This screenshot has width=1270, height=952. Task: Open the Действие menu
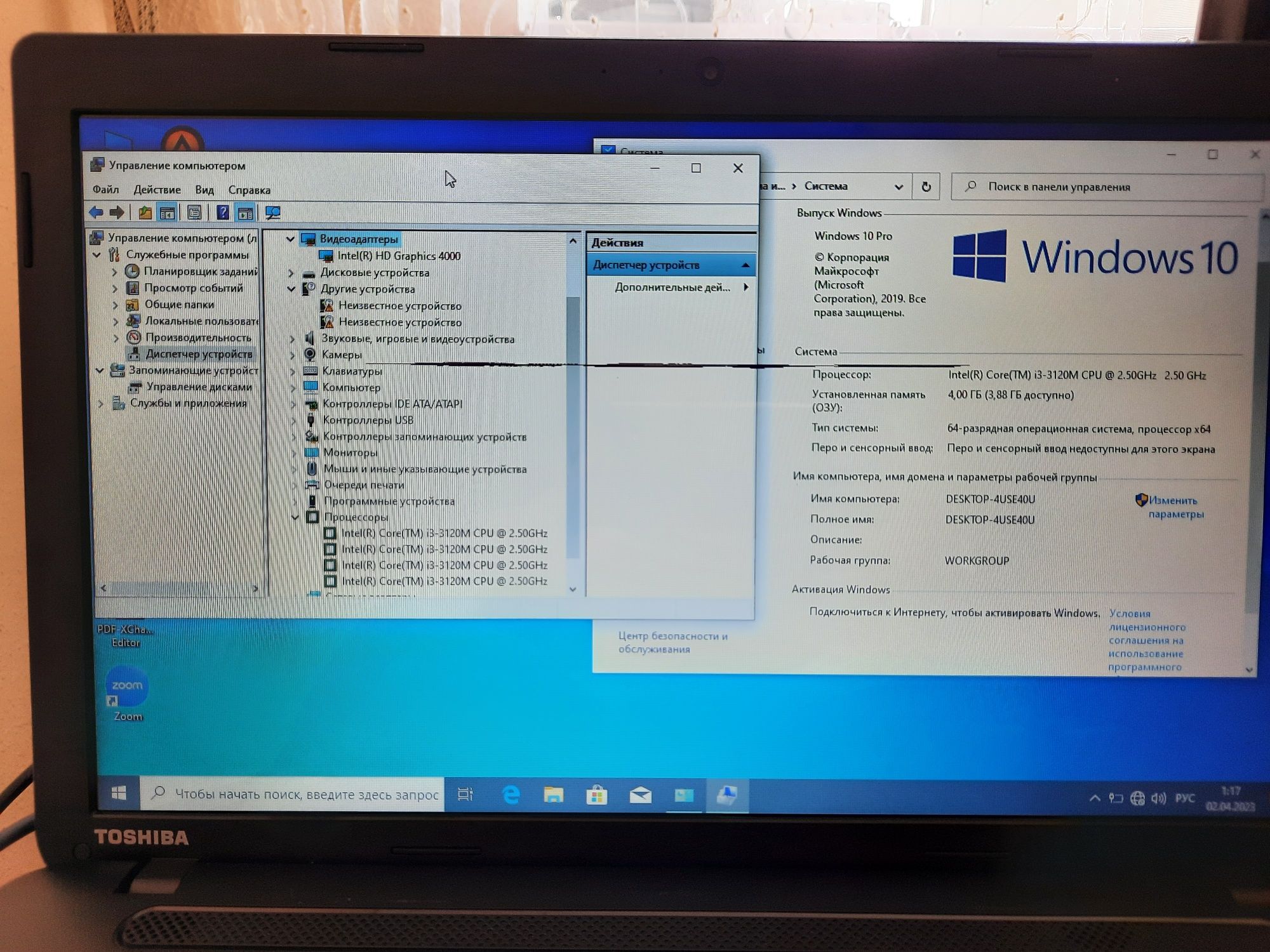(x=157, y=189)
